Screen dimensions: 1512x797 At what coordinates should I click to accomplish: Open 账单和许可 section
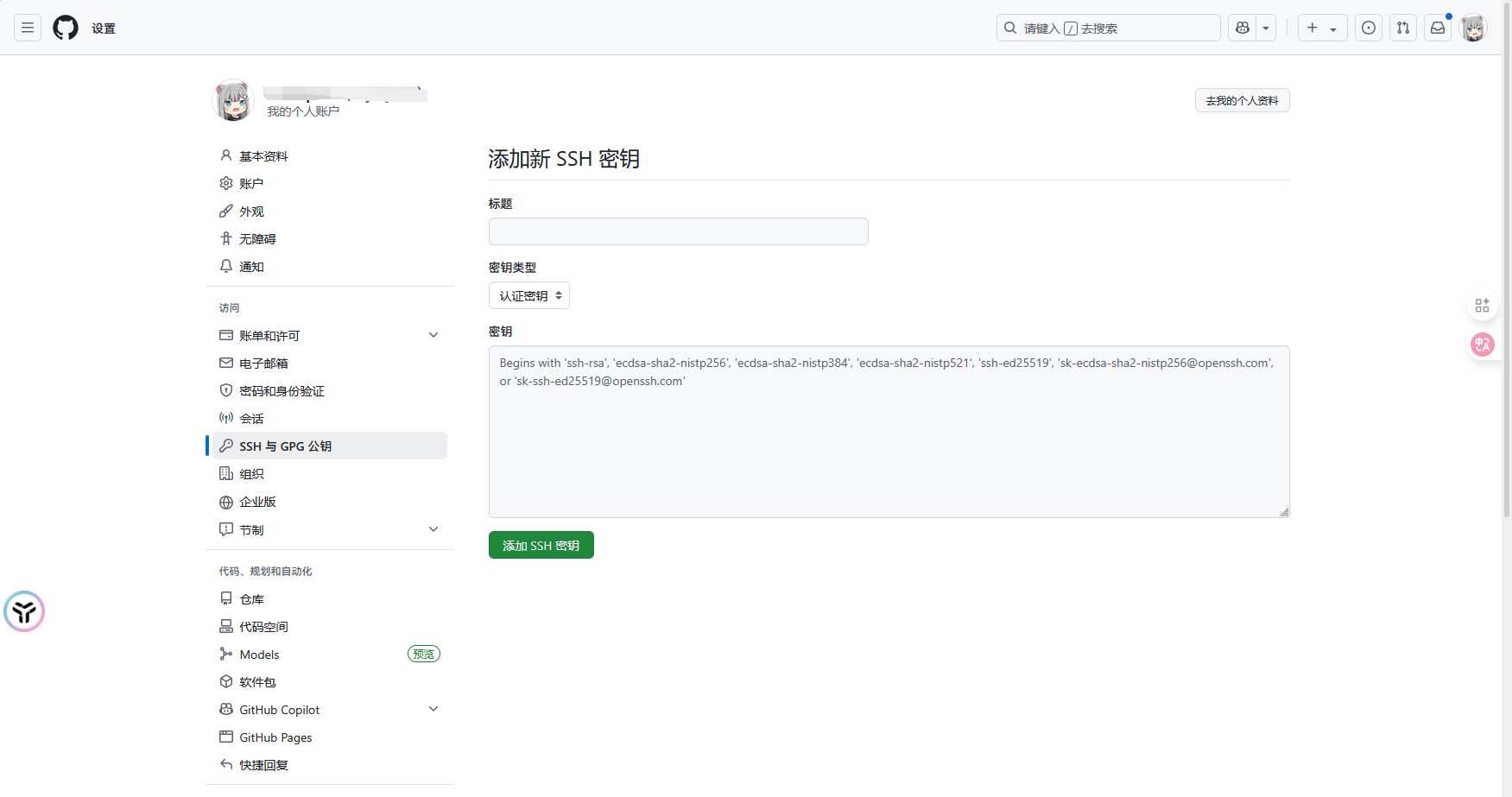[x=330, y=335]
